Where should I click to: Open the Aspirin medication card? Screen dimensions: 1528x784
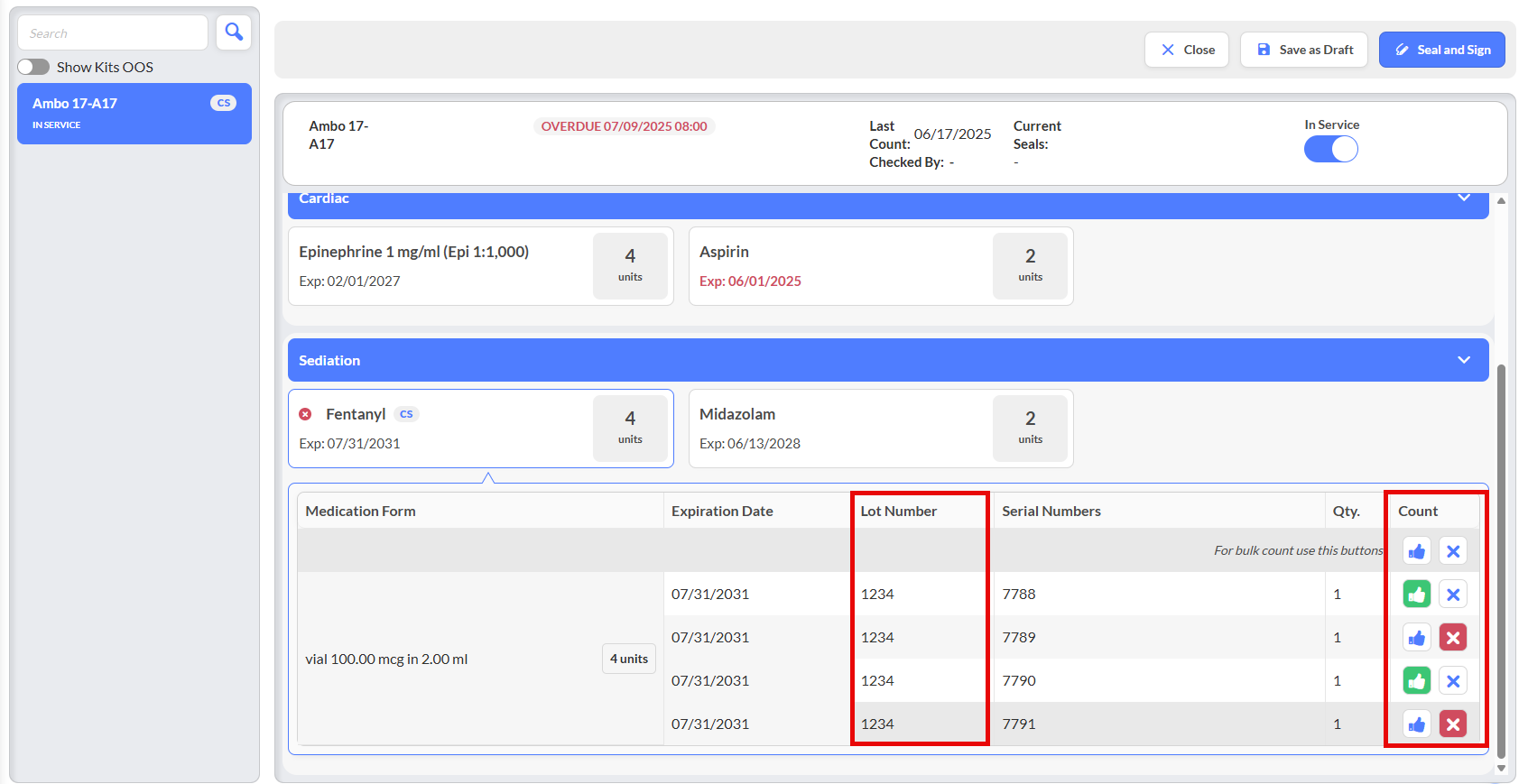tap(881, 266)
